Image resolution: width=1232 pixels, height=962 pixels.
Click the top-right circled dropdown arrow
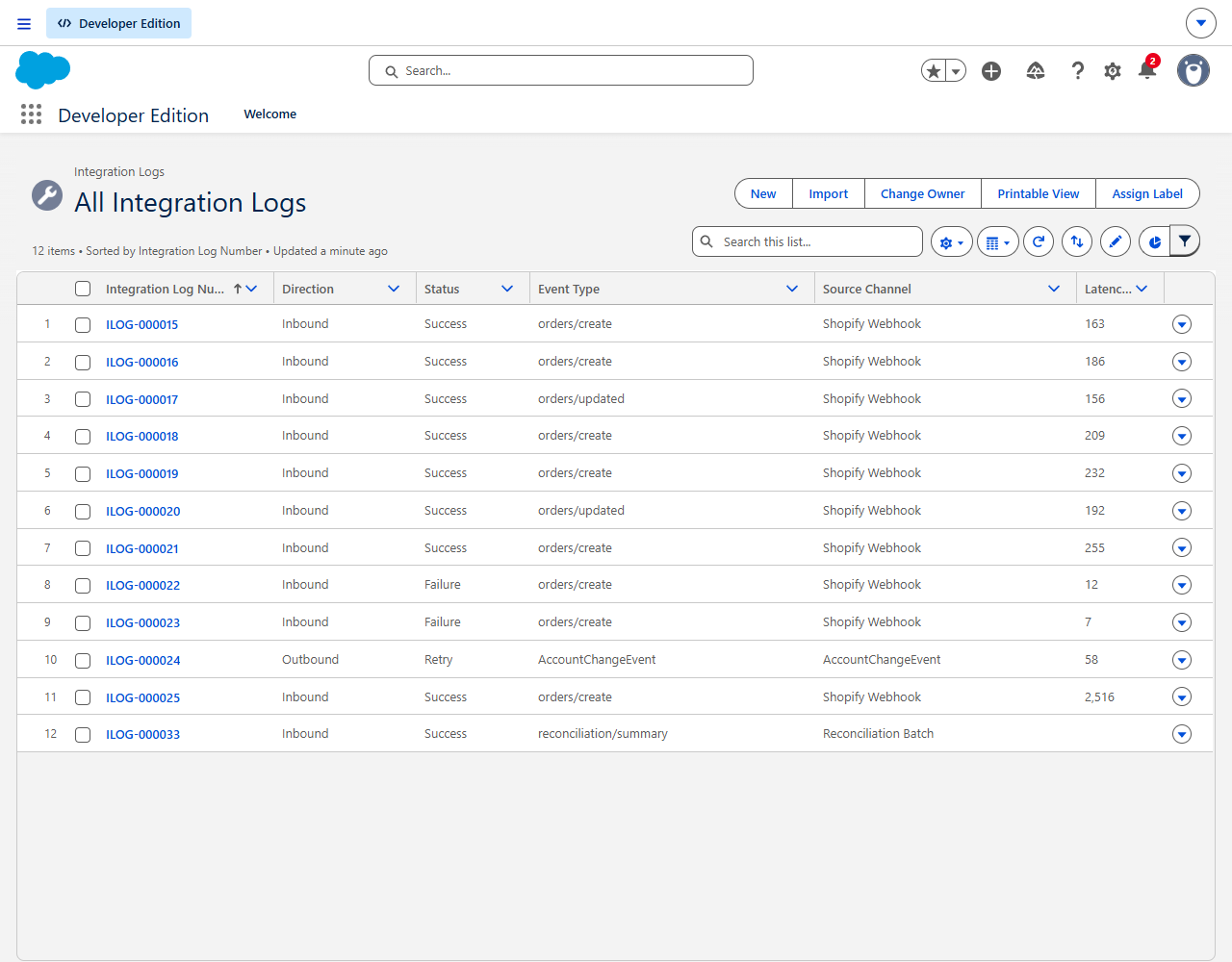tap(1201, 23)
